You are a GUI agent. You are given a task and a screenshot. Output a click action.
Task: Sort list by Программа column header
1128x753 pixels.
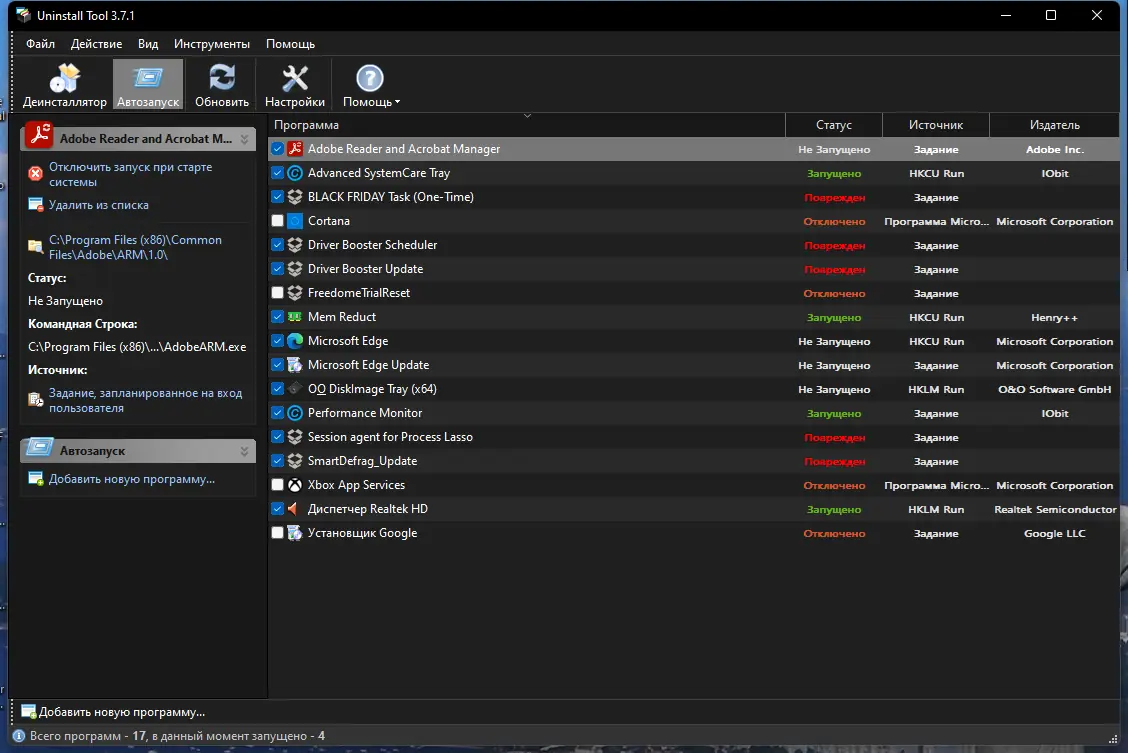[527, 124]
